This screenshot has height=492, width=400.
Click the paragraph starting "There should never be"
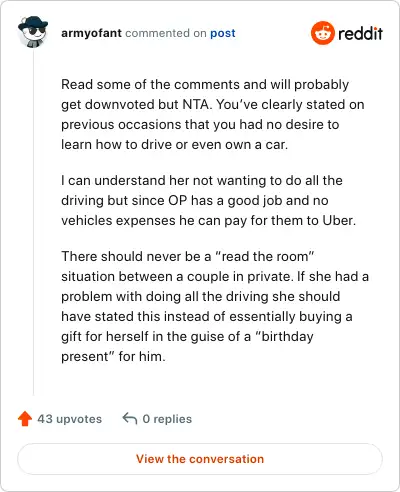click(x=215, y=306)
